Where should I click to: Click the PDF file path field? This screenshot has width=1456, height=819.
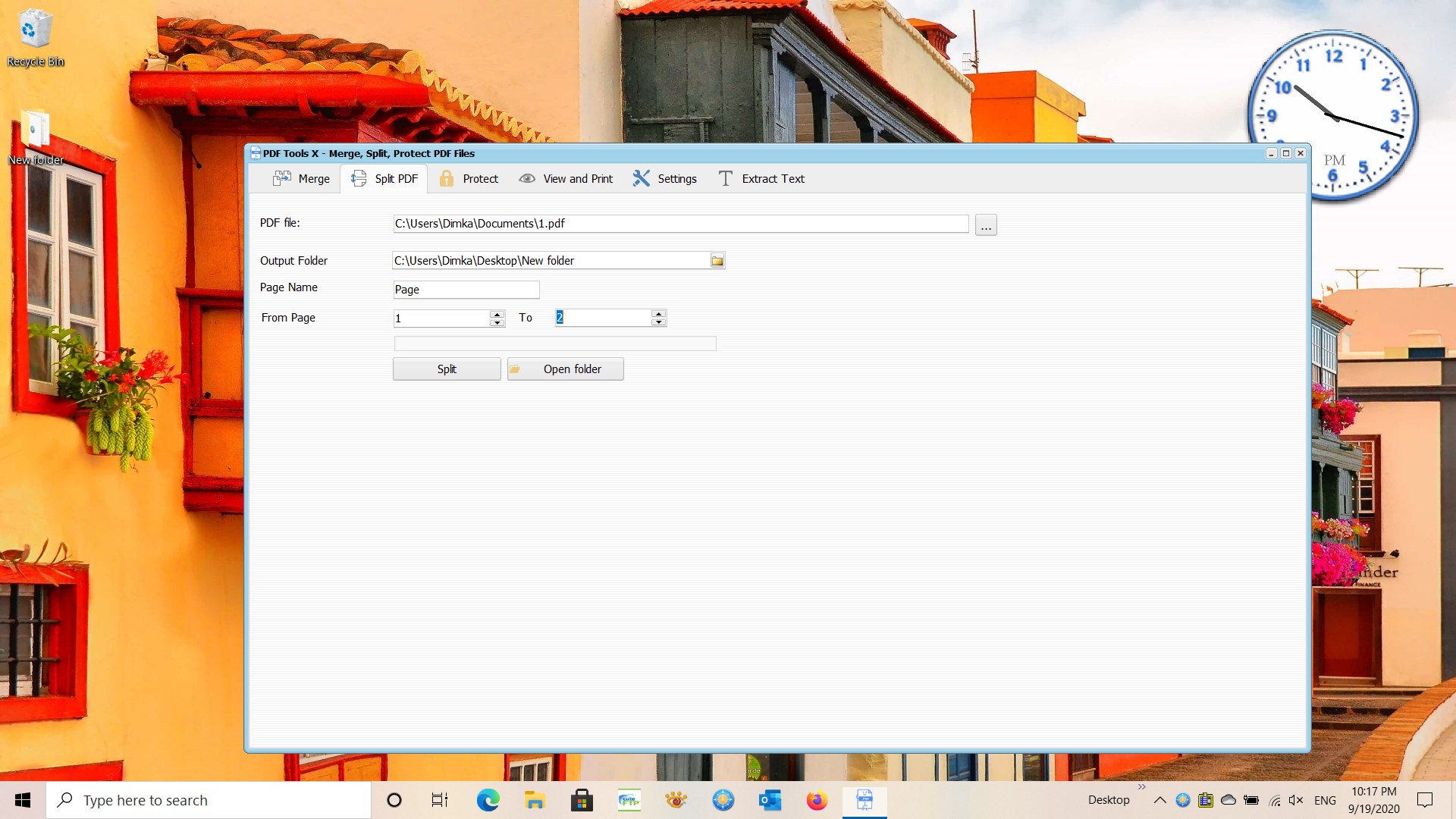tap(679, 224)
